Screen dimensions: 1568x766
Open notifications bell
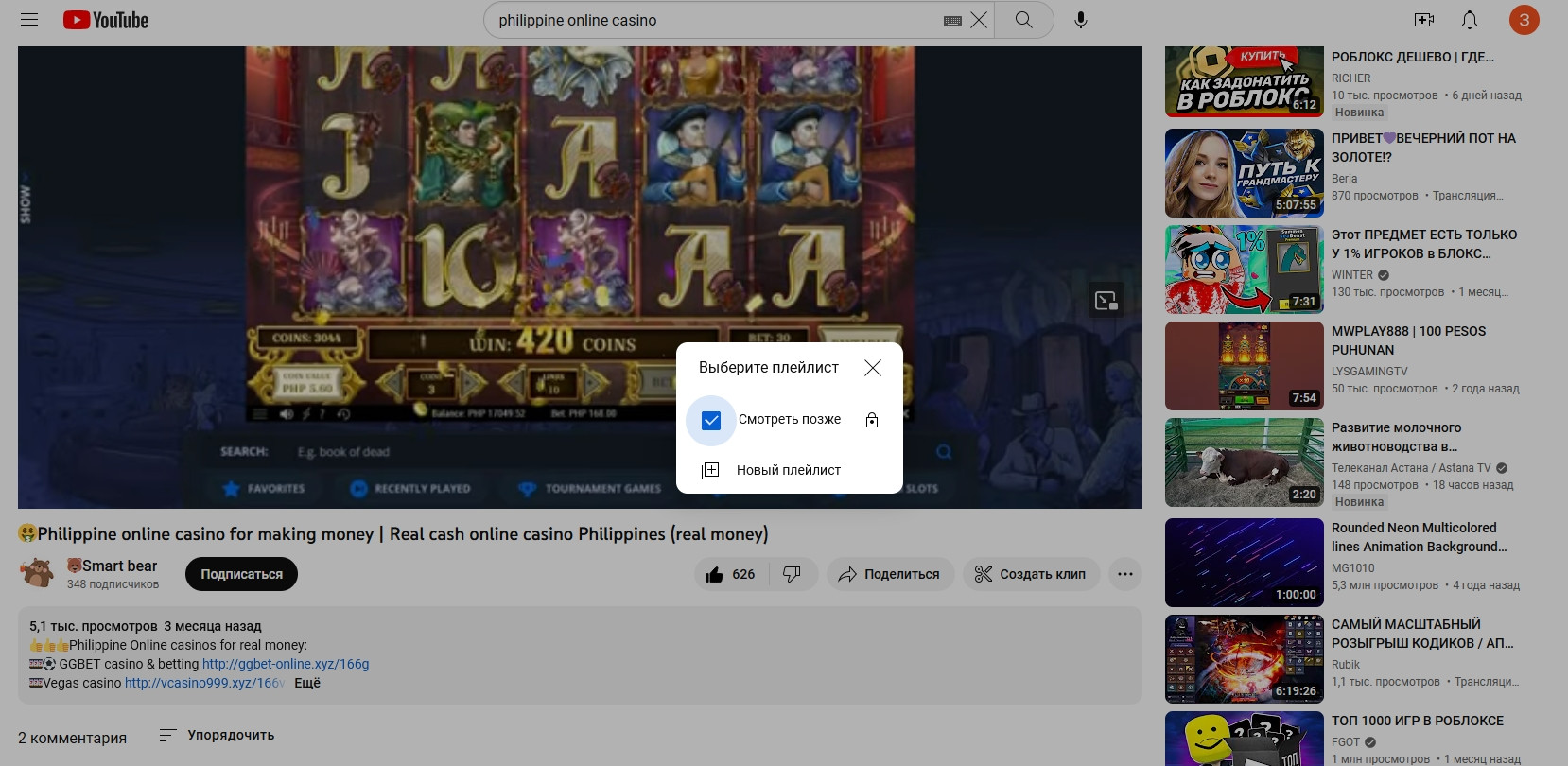click(1470, 20)
